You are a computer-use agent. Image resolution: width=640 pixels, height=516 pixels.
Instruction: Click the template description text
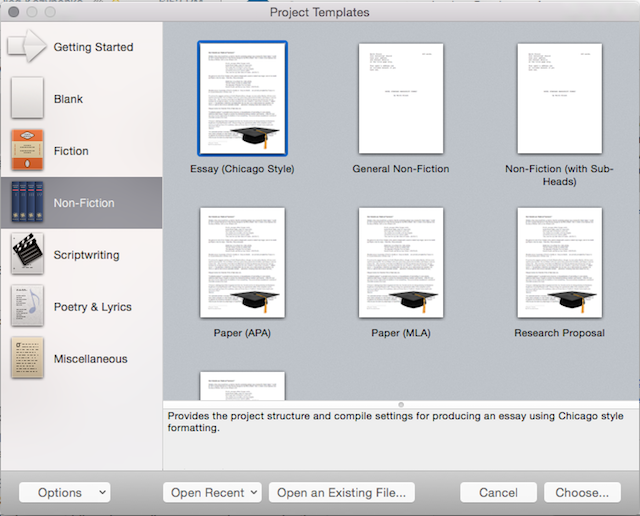tap(395, 422)
